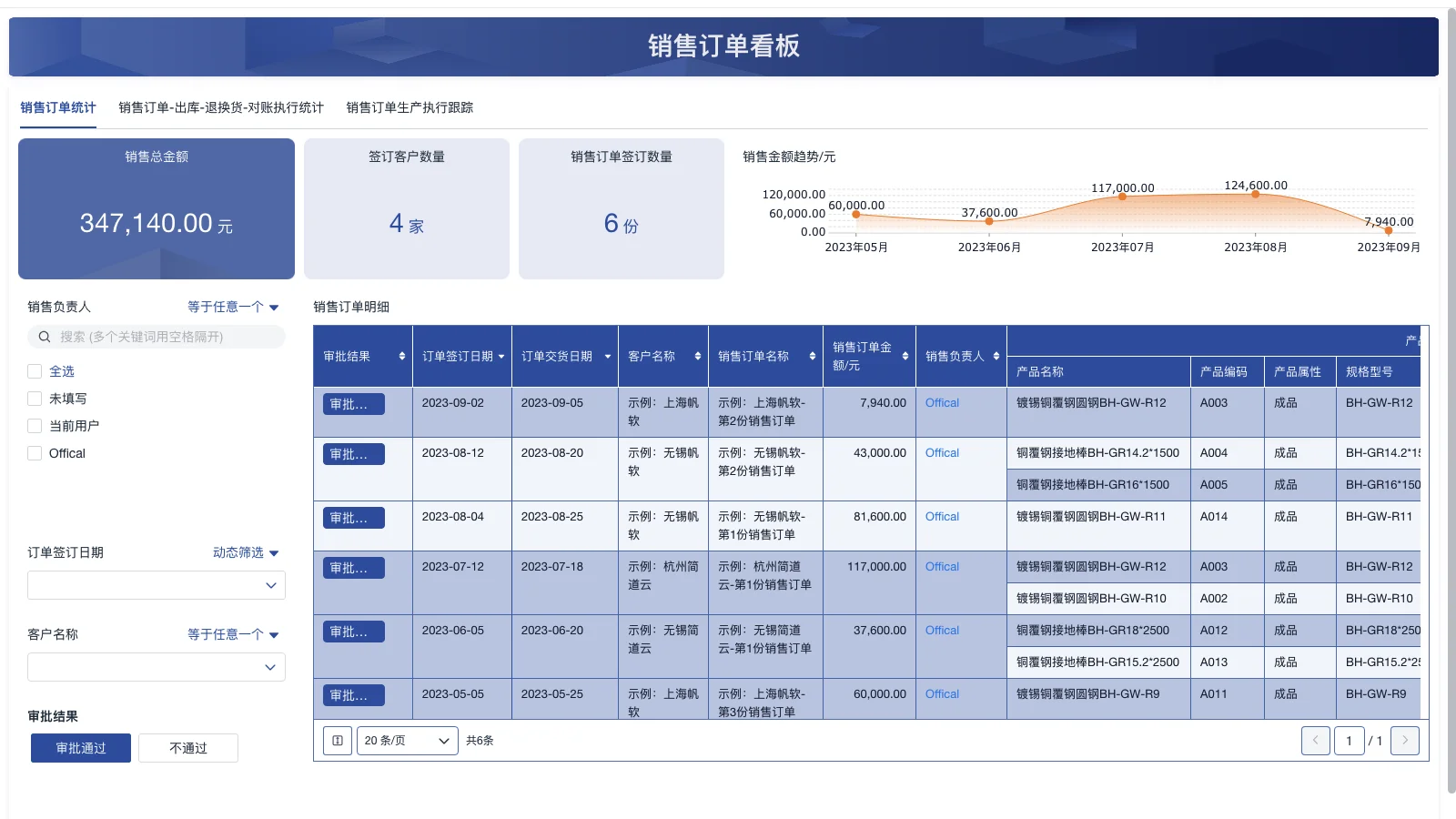This screenshot has width=1456, height=819.
Task: Click the search magnifier in the 销售负责人 filter
Action: (x=44, y=337)
